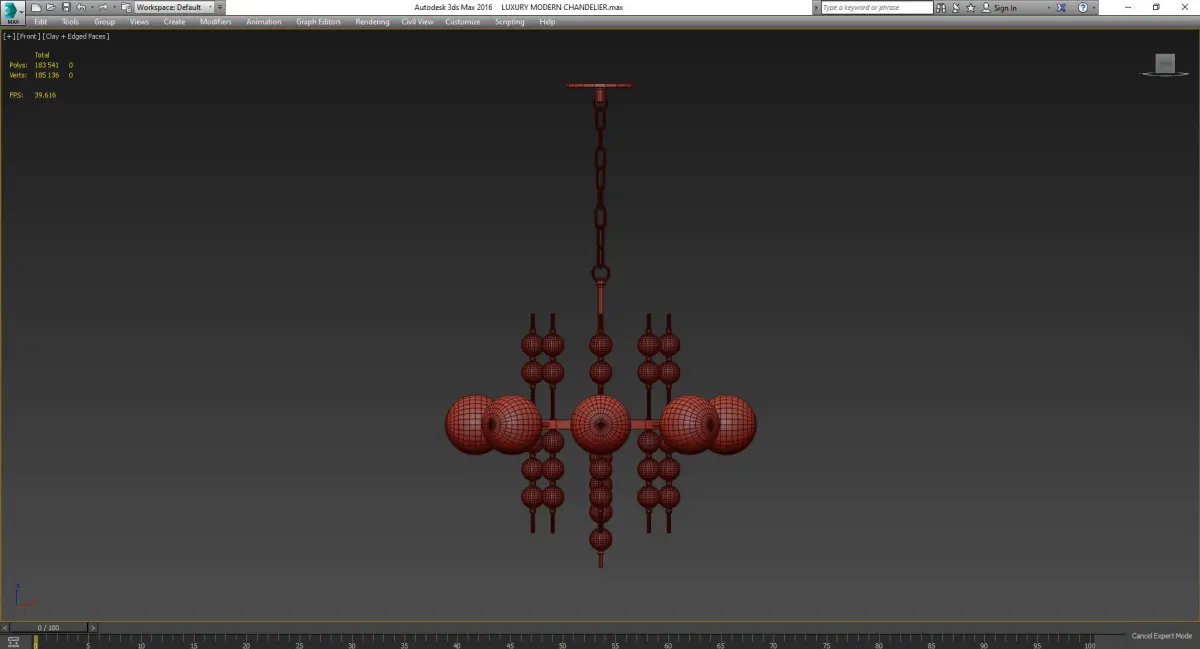Click the Mini Curve Editor icon by the track bar
Image resolution: width=1200 pixels, height=649 pixels.
(x=14, y=640)
